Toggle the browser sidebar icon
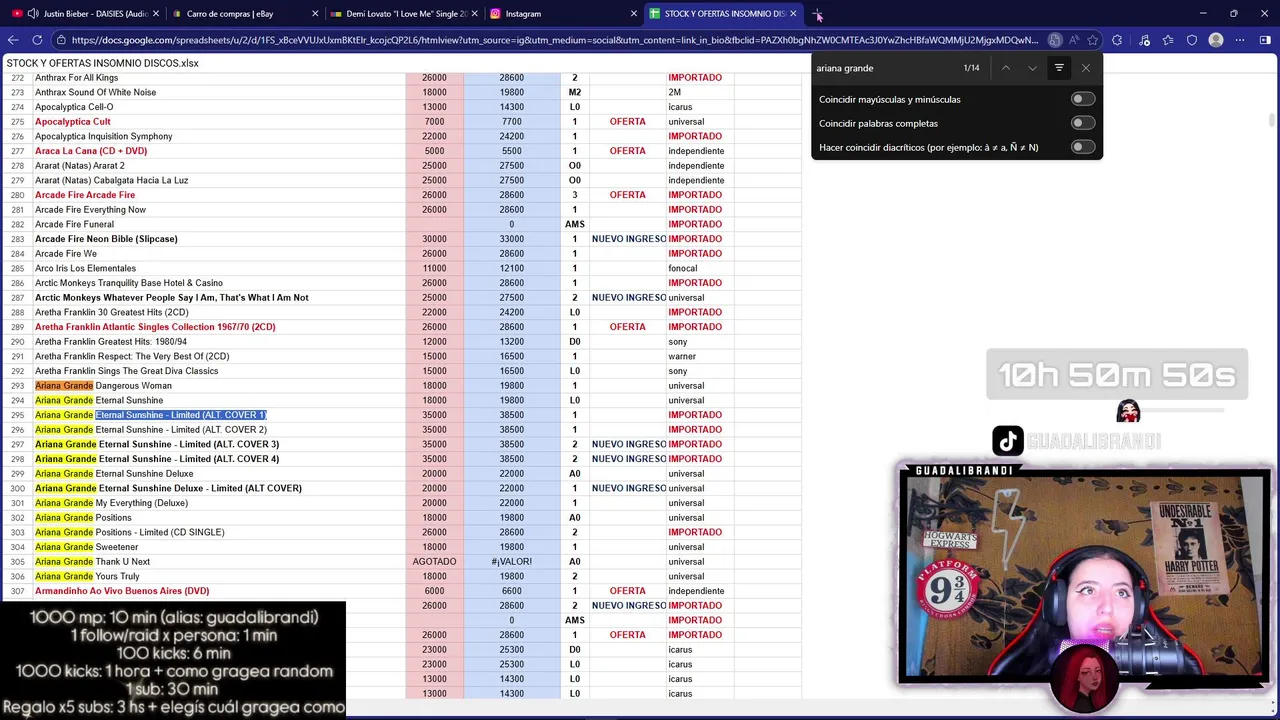The image size is (1280, 720). pos(1265,40)
